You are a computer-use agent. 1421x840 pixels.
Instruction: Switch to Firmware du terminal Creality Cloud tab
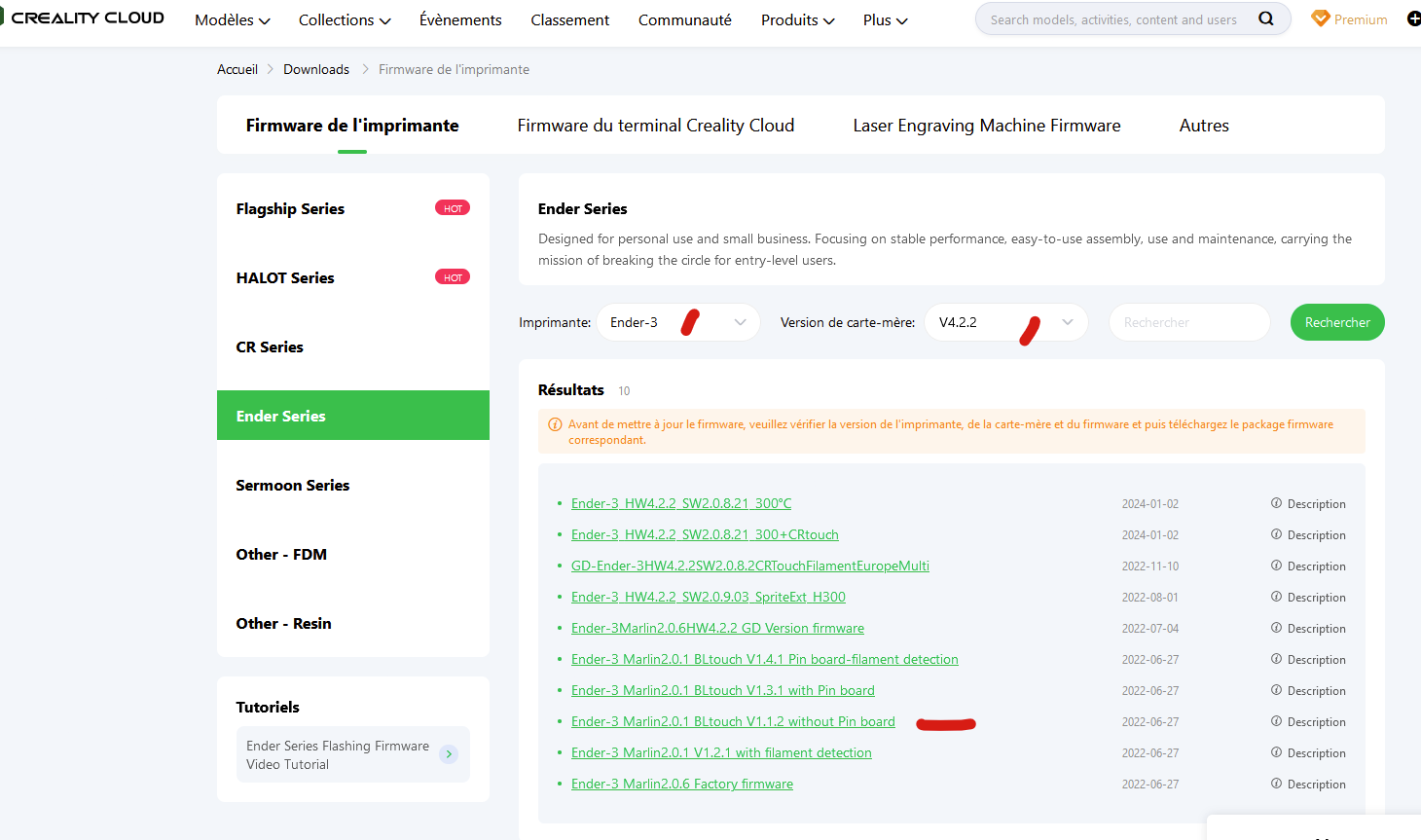pyautogui.click(x=656, y=126)
